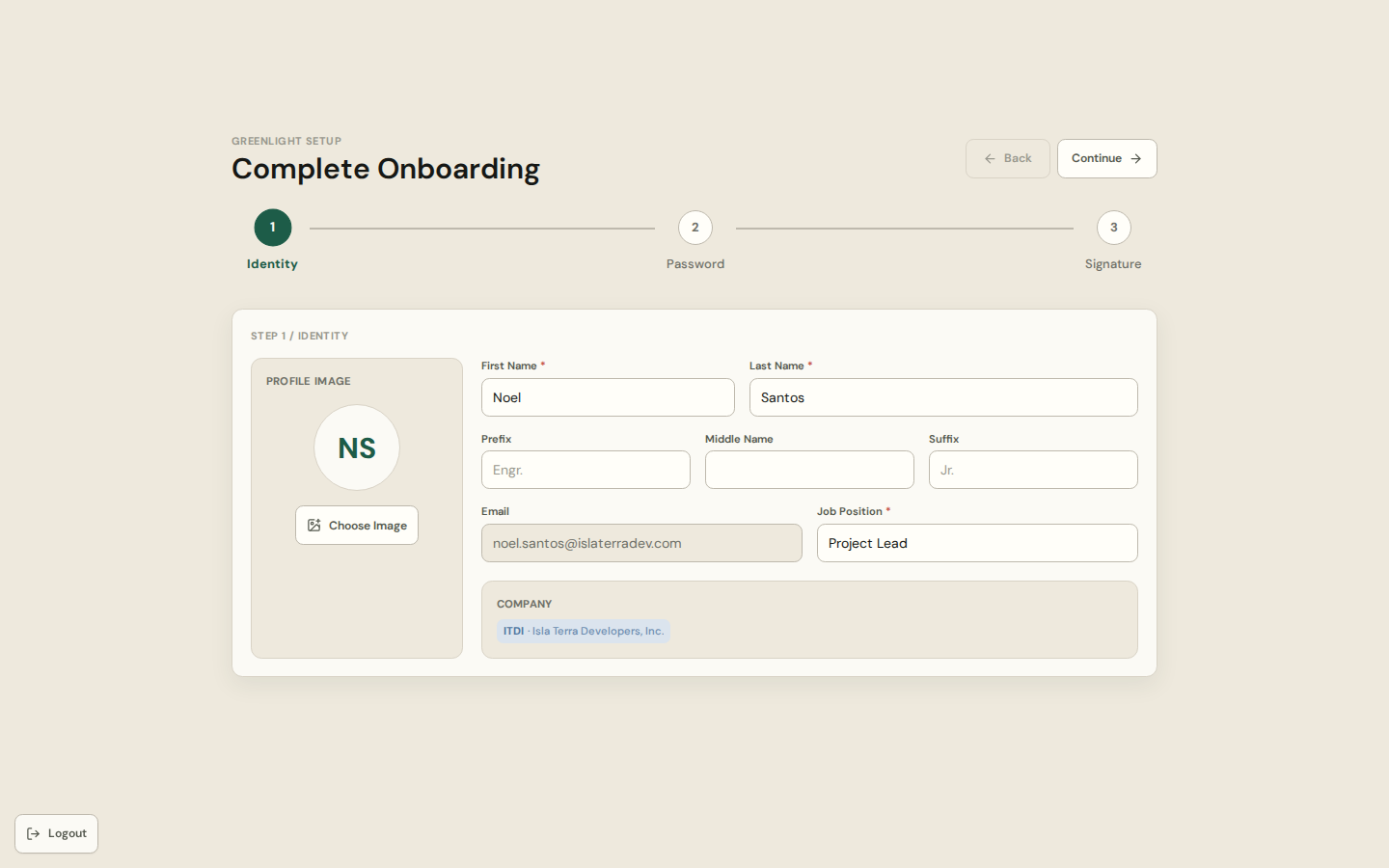This screenshot has width=1389, height=868.
Task: Focus the Last Name field with Santos
Action: [943, 397]
